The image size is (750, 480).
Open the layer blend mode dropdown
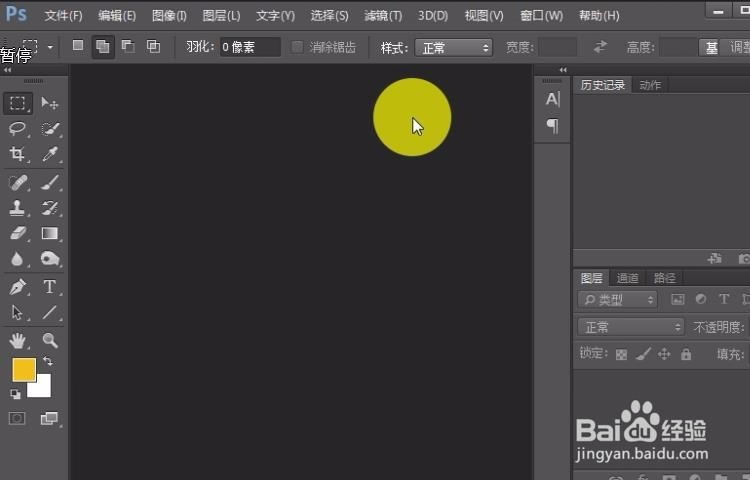point(631,327)
